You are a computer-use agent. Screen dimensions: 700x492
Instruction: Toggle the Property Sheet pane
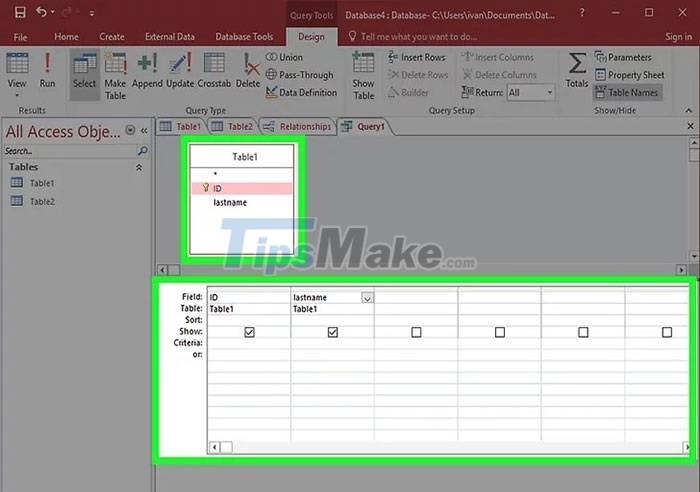[629, 75]
